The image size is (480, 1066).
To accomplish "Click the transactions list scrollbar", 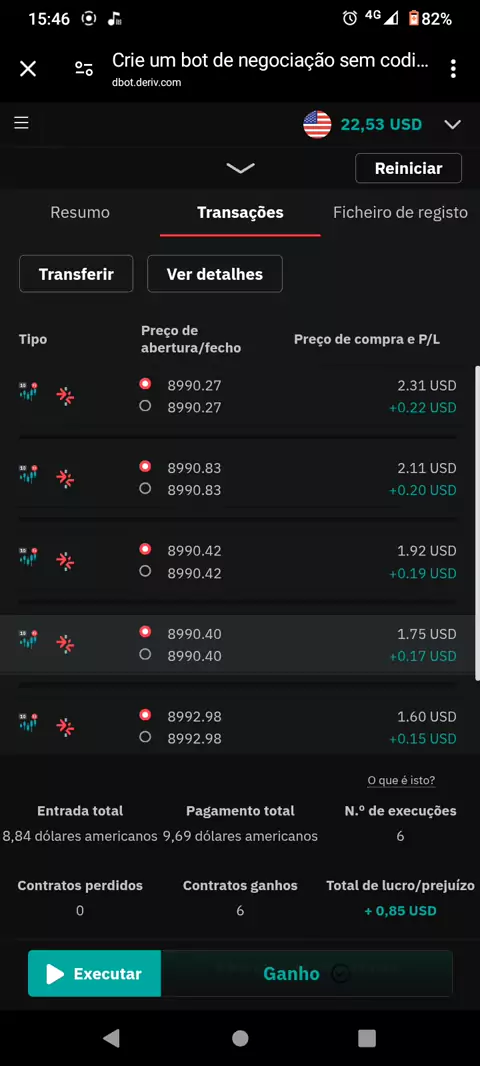I will pyautogui.click(x=477, y=520).
